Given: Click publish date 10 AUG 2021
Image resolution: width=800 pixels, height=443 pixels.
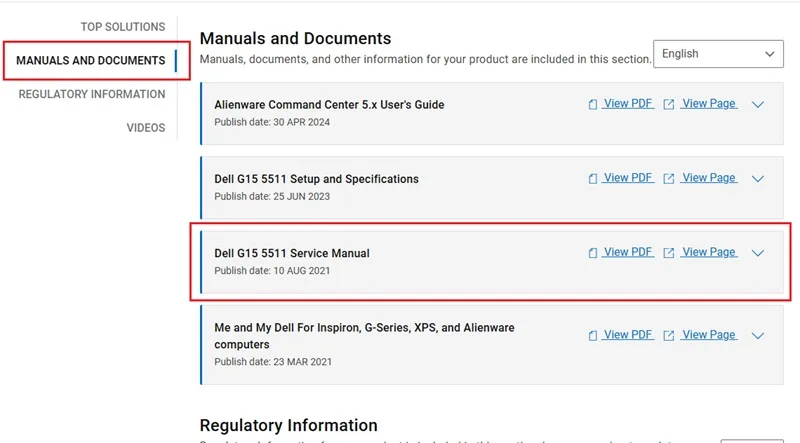Looking at the screenshot, I should [x=272, y=271].
